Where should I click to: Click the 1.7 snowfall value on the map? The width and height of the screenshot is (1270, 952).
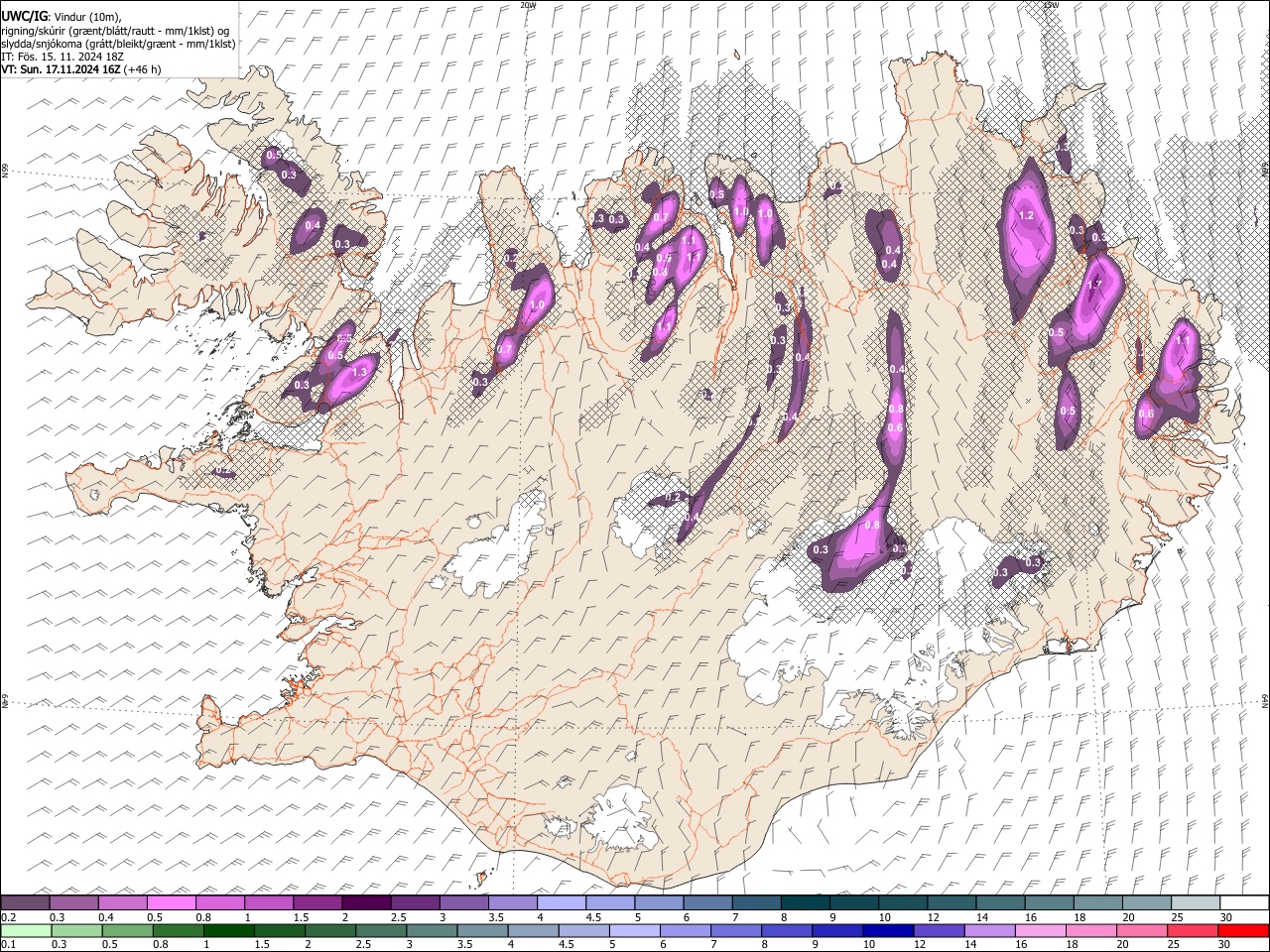(x=1094, y=286)
